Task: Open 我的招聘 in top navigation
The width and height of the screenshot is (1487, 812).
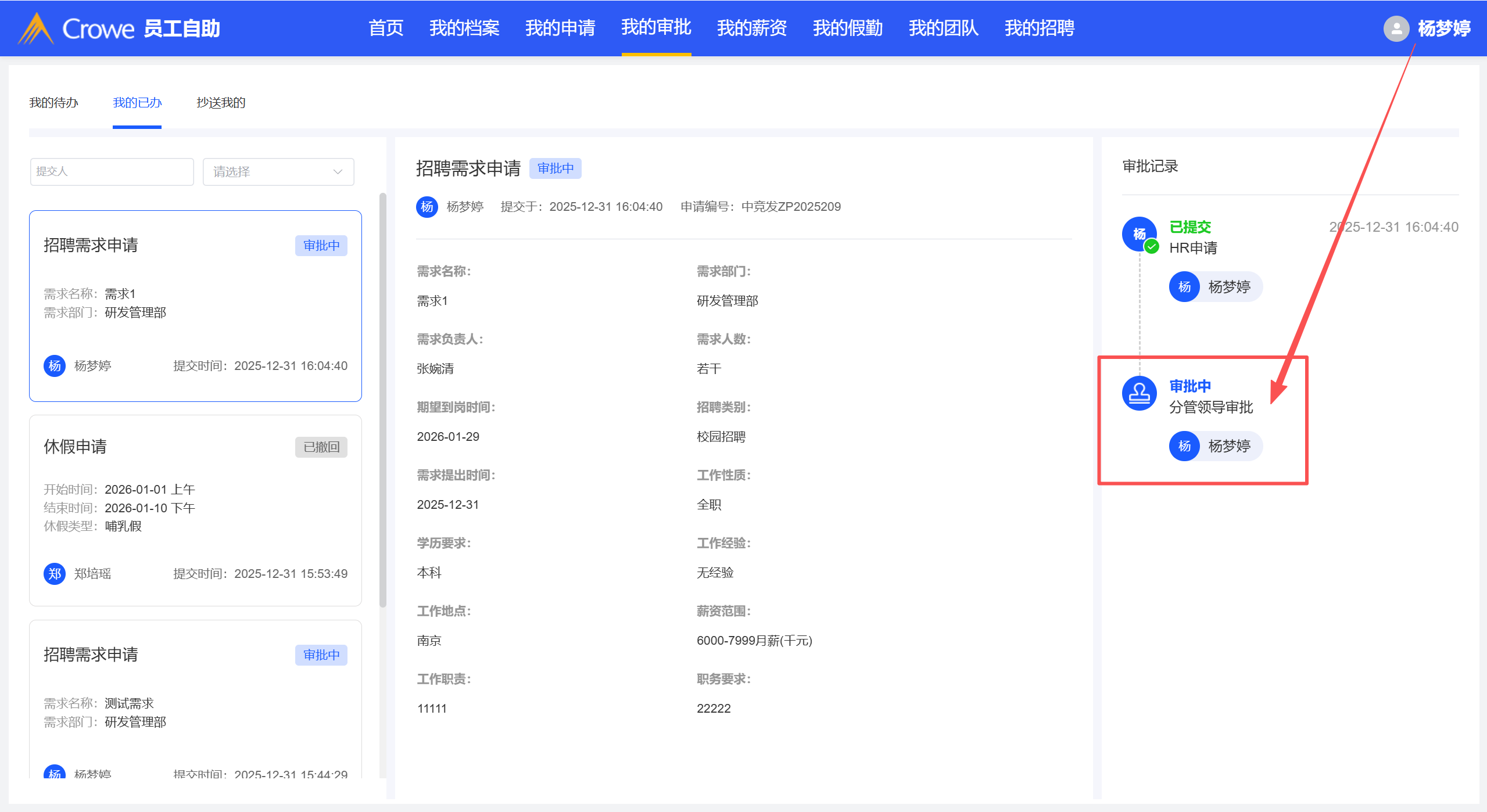Action: (1039, 28)
